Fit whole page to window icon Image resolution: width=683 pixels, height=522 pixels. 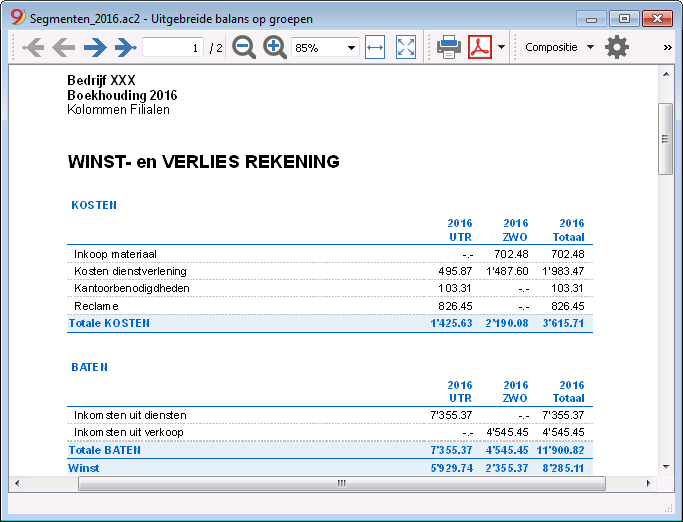click(x=406, y=47)
